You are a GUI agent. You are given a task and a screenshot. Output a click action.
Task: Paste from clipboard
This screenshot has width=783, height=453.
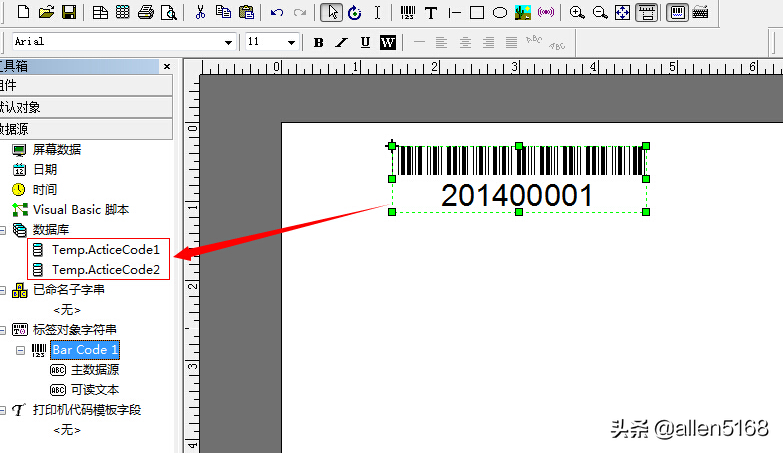click(247, 12)
